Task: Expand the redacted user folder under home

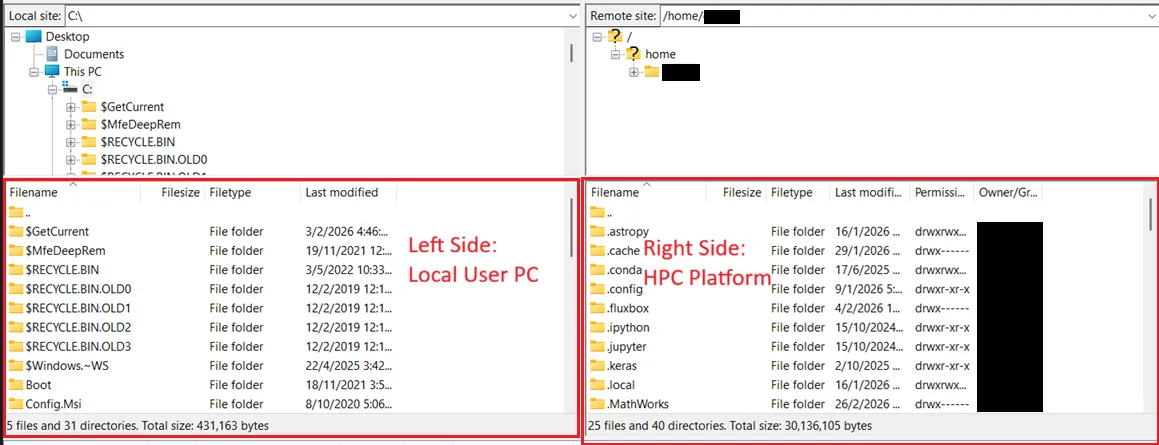Action: pos(633,72)
